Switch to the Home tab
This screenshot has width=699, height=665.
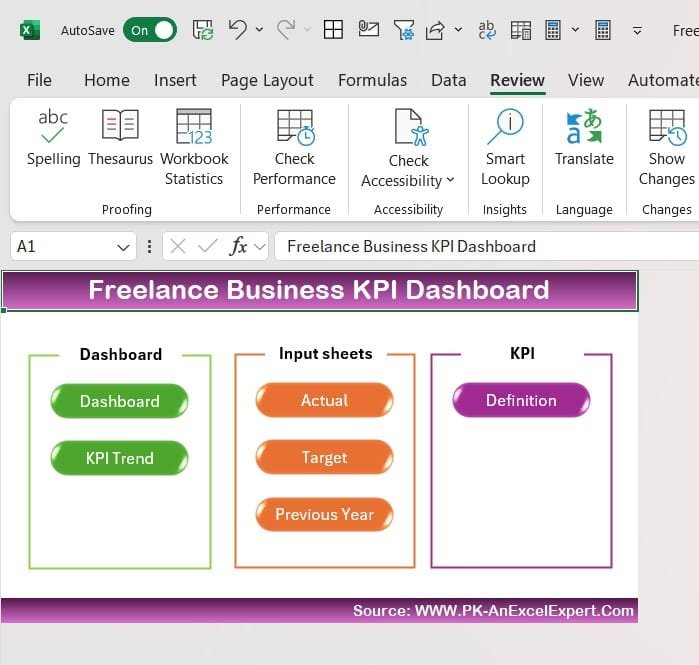(107, 80)
